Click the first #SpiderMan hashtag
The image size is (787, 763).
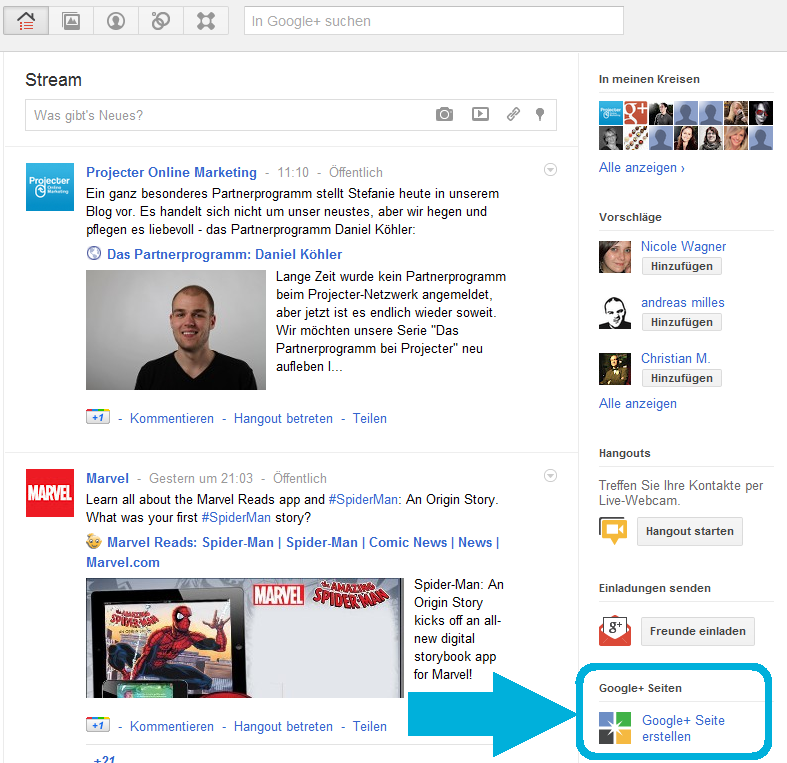coord(363,499)
